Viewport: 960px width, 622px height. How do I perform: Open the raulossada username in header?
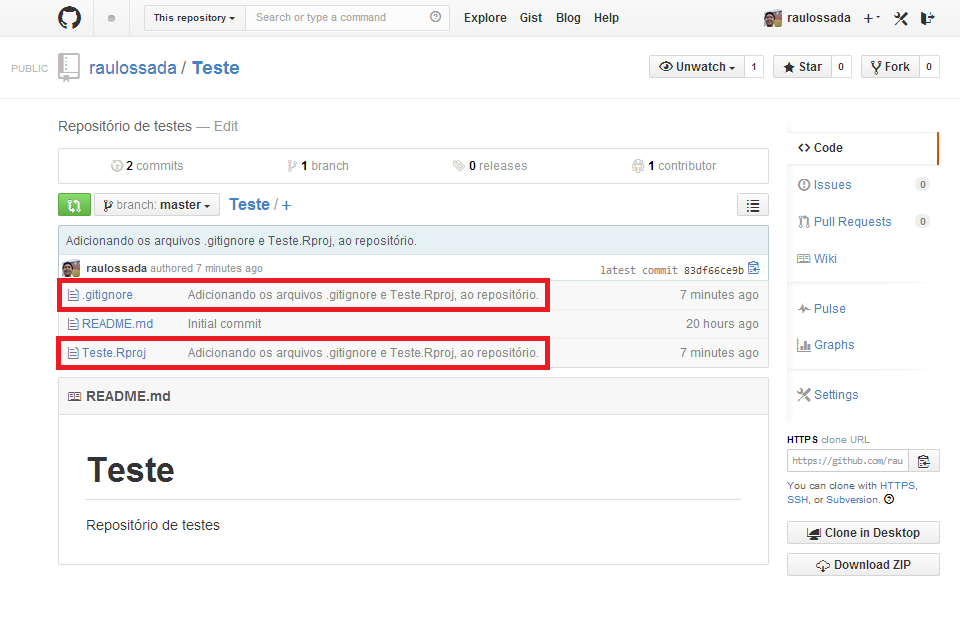click(819, 18)
